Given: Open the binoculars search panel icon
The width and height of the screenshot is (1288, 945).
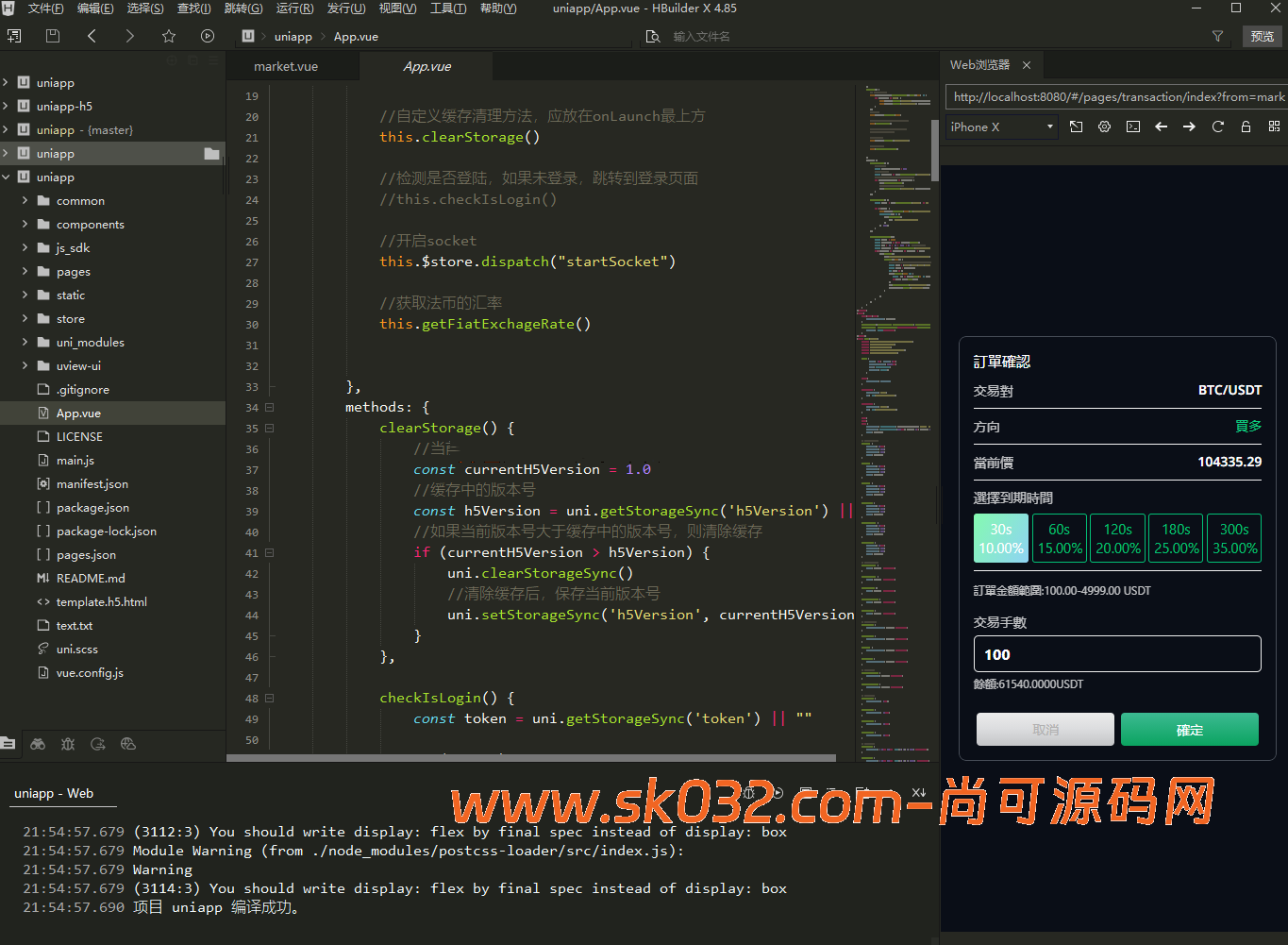Looking at the screenshot, I should pos(38,744).
